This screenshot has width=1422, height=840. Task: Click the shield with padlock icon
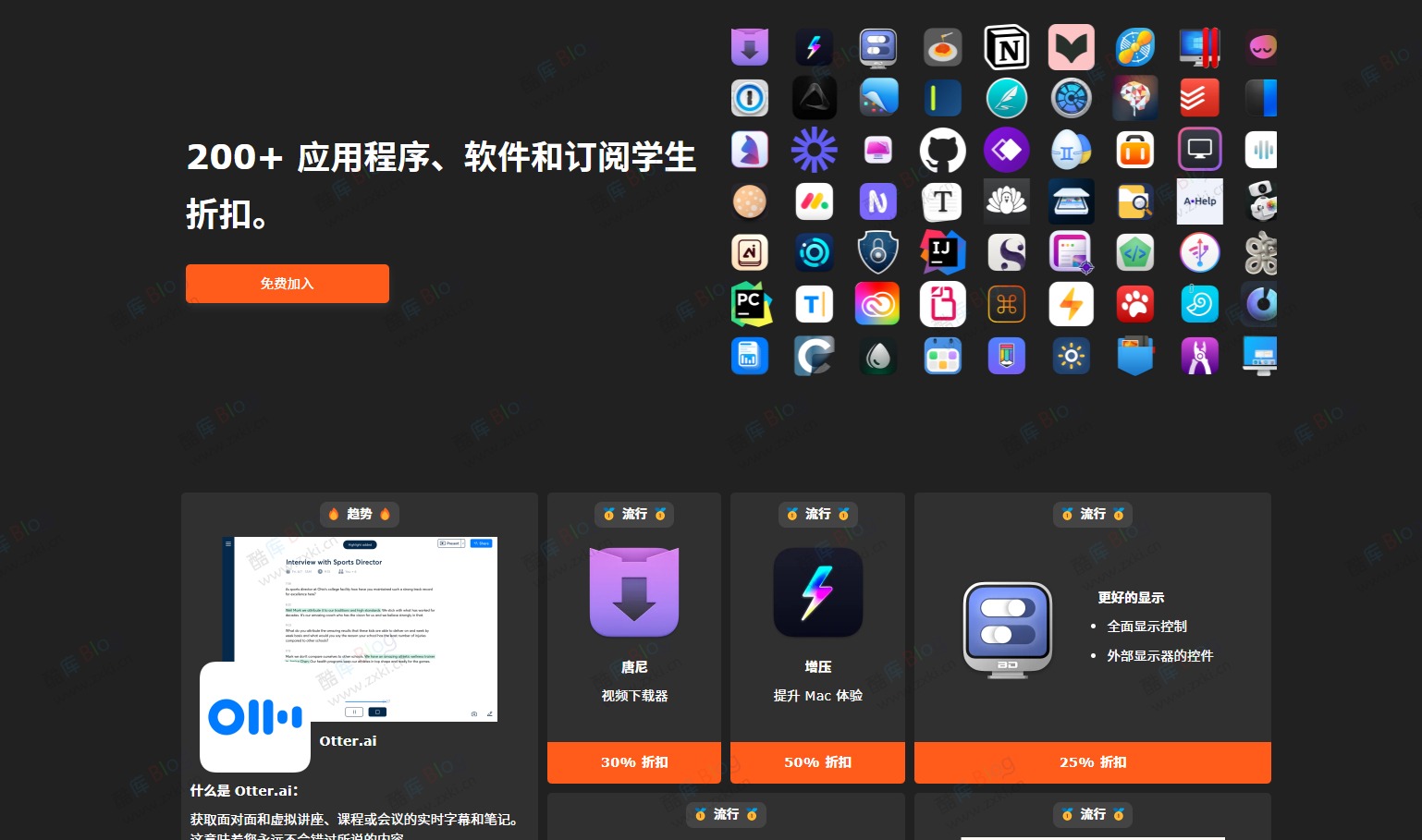pos(878,252)
